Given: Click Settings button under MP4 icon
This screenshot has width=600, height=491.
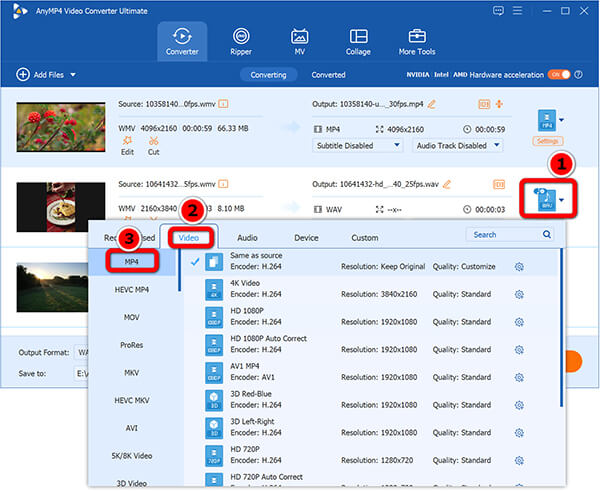Looking at the screenshot, I should tap(548, 141).
